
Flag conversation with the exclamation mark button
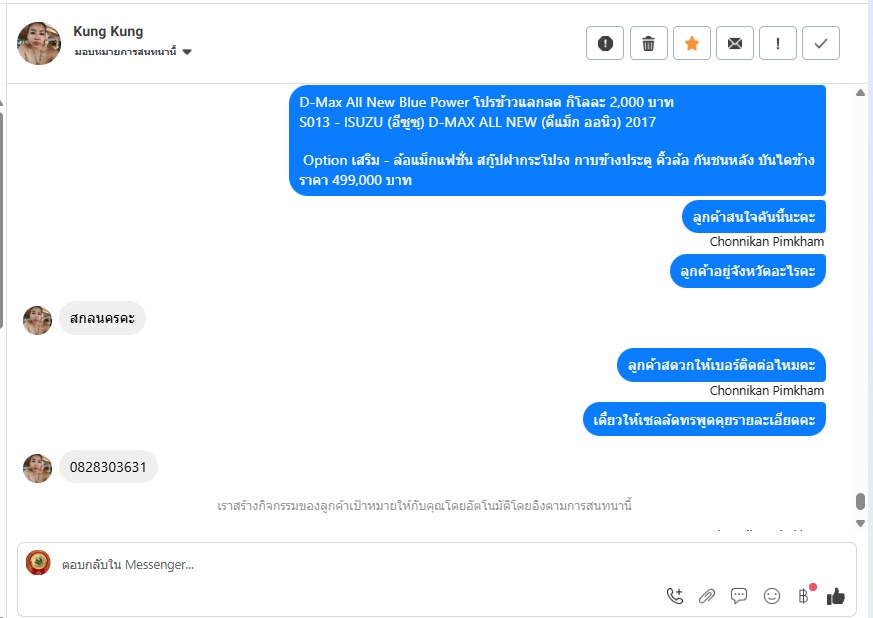pos(778,43)
